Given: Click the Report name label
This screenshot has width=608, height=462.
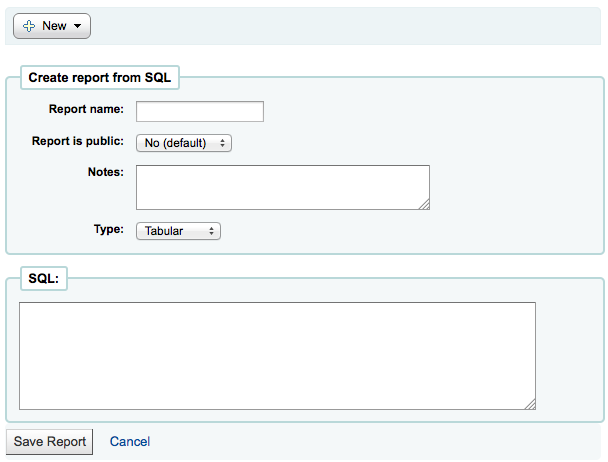Looking at the screenshot, I should [86, 109].
